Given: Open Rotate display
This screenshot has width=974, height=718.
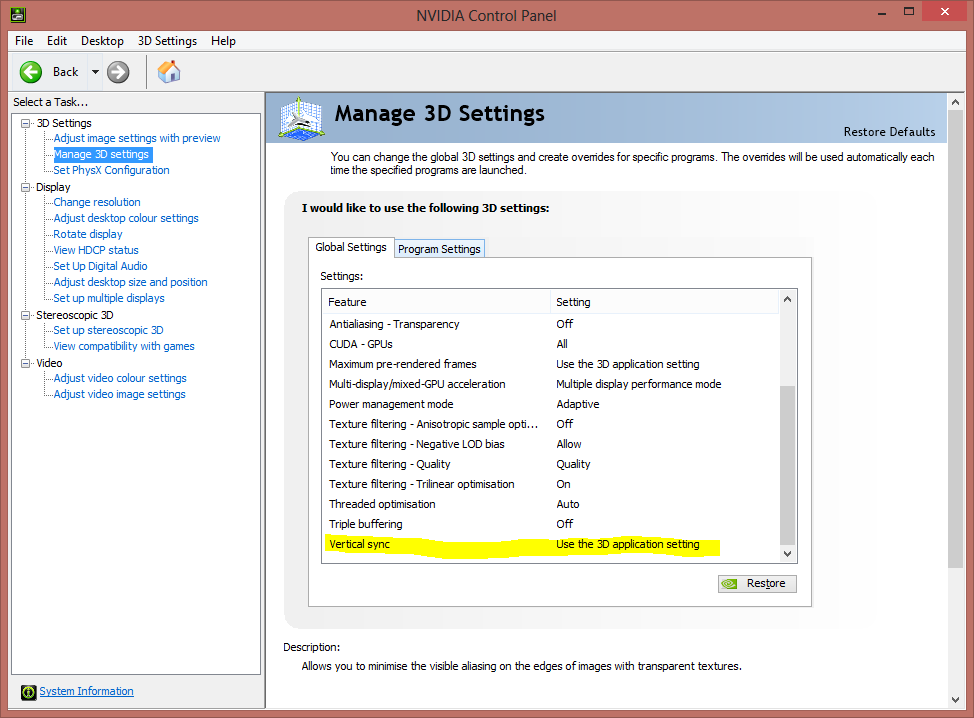Looking at the screenshot, I should point(88,234).
